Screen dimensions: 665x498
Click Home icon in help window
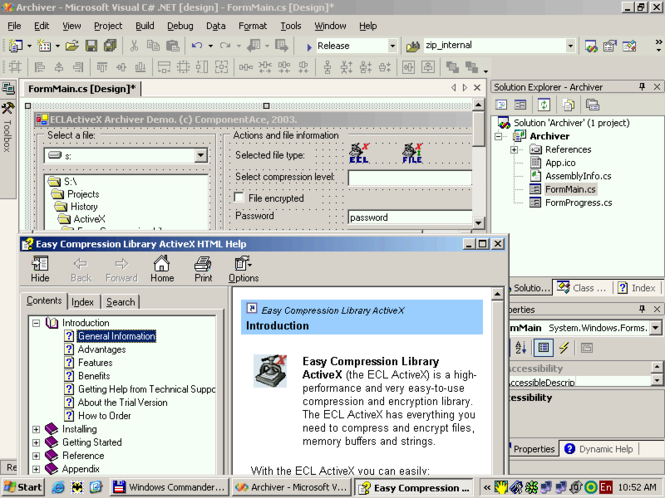pos(162,269)
